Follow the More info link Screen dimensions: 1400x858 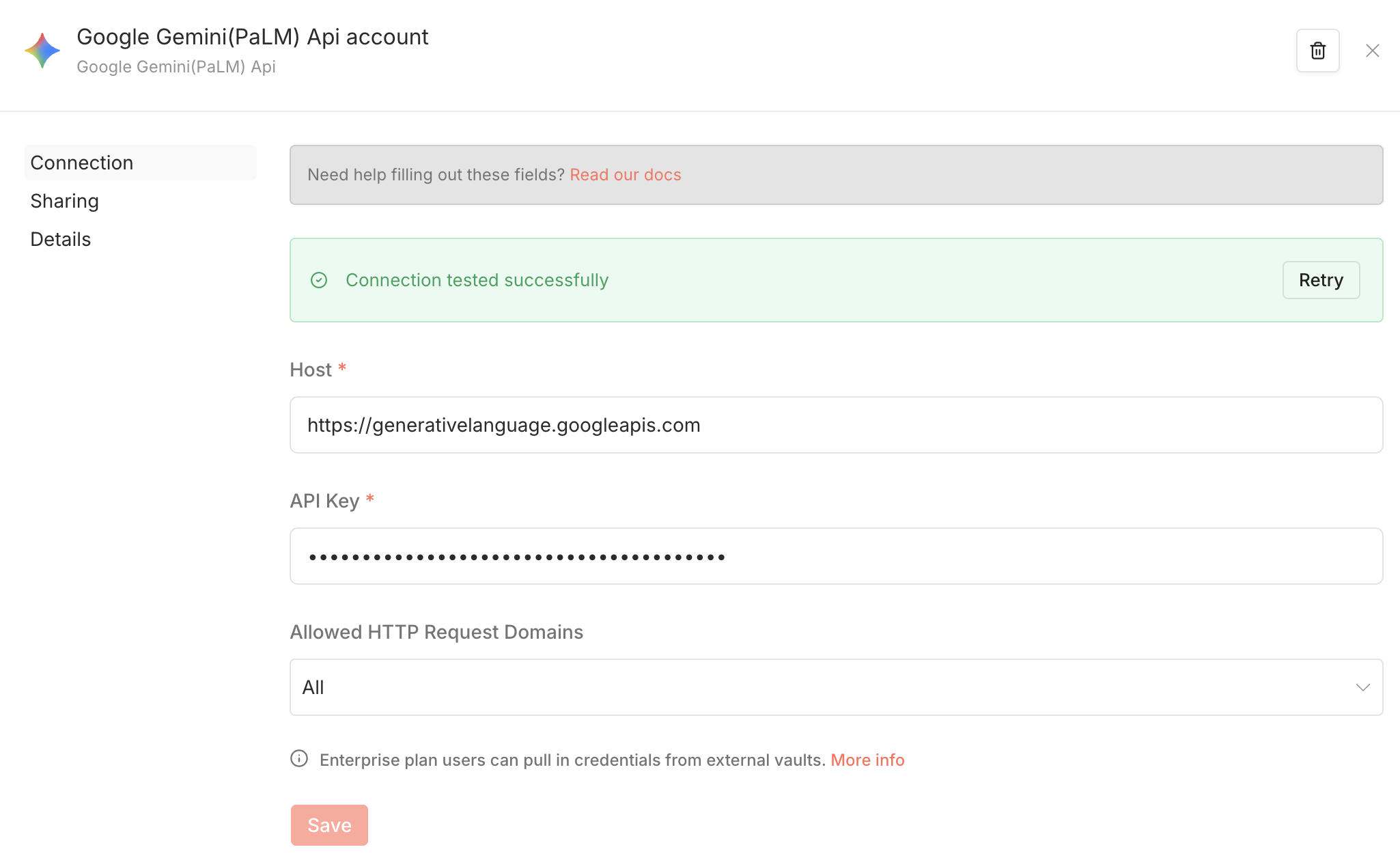point(867,760)
